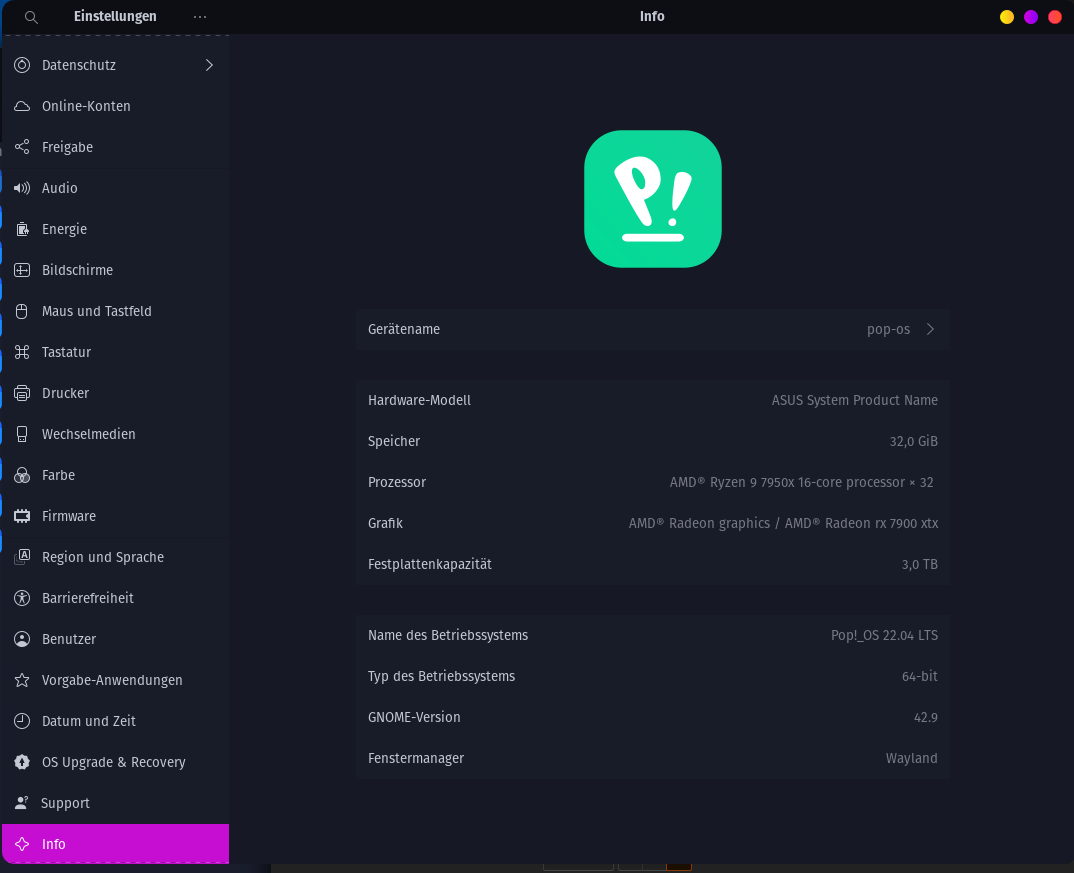Viewport: 1074px width, 873px height.
Task: Select Support in sidebar
Action: tap(116, 803)
